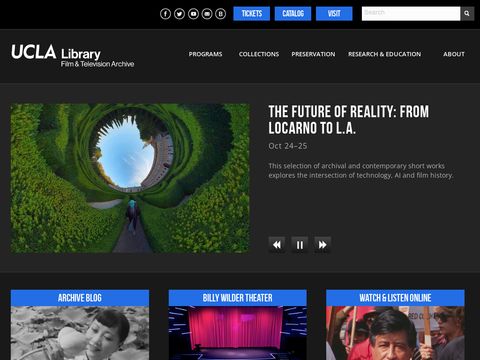Click the Billy Wilder Theater stage image

(x=237, y=333)
